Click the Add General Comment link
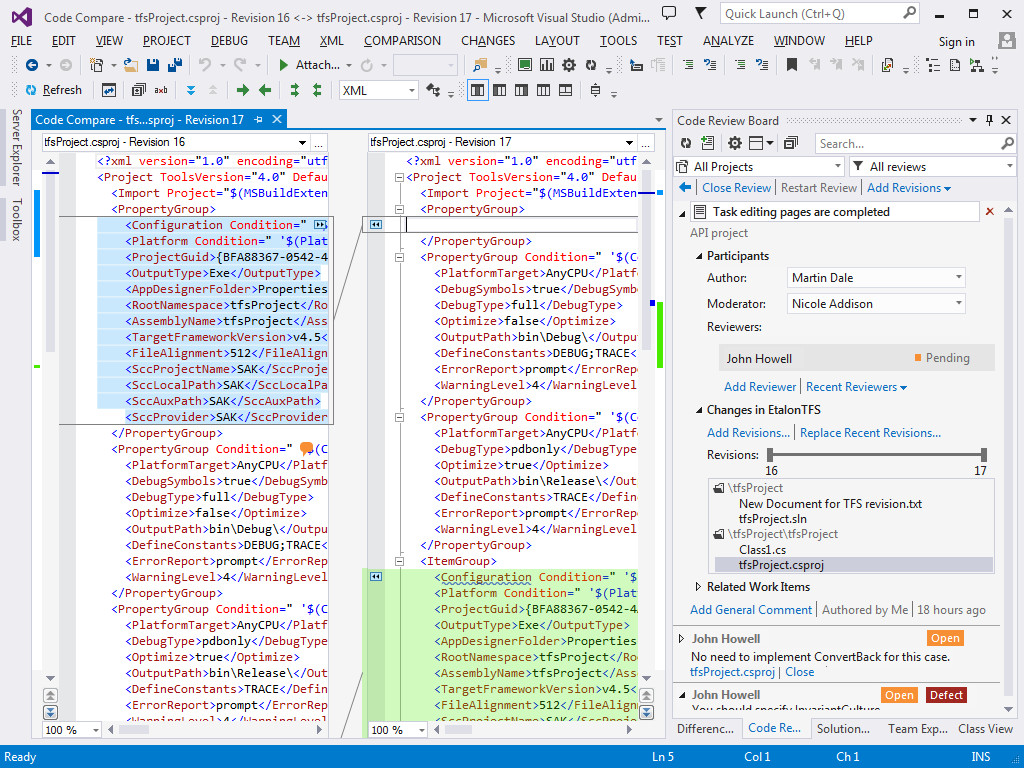The width and height of the screenshot is (1025, 768). 751,610
